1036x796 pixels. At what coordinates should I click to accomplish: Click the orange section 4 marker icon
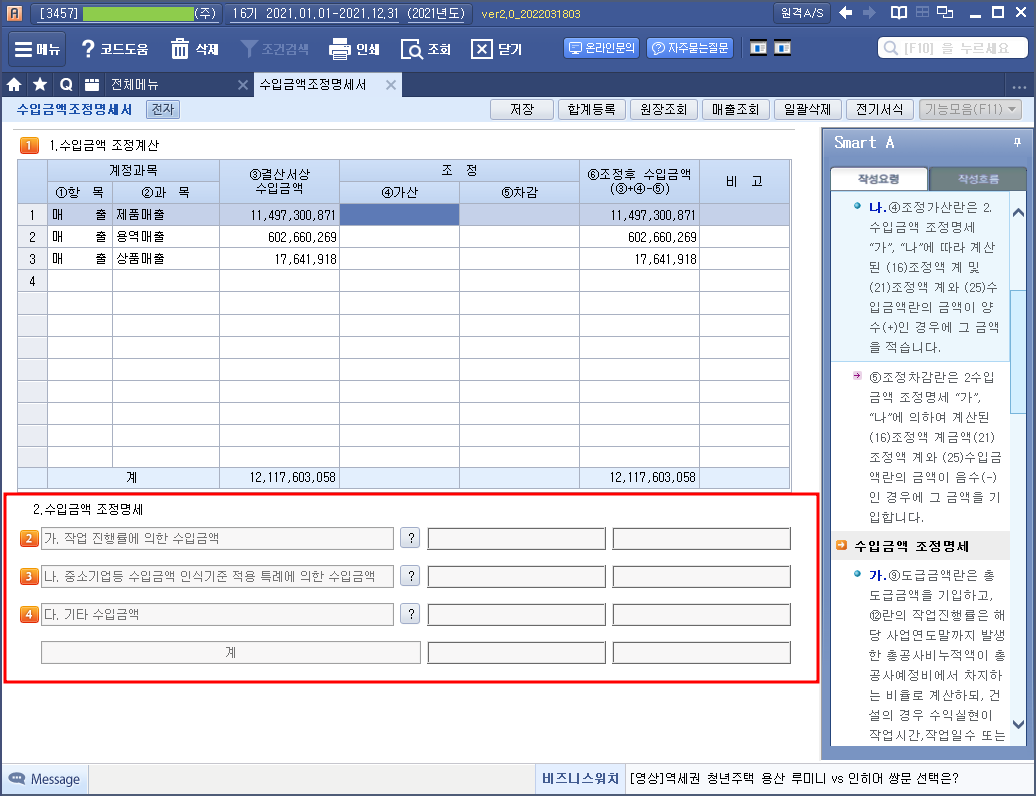coord(29,615)
